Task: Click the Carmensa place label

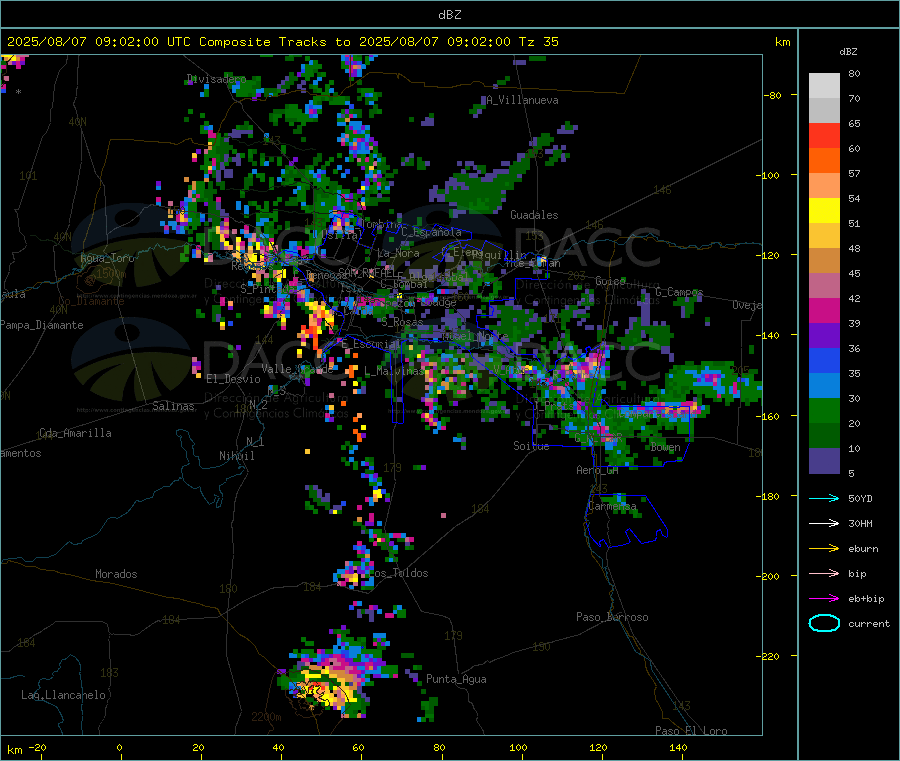Action: click(612, 506)
